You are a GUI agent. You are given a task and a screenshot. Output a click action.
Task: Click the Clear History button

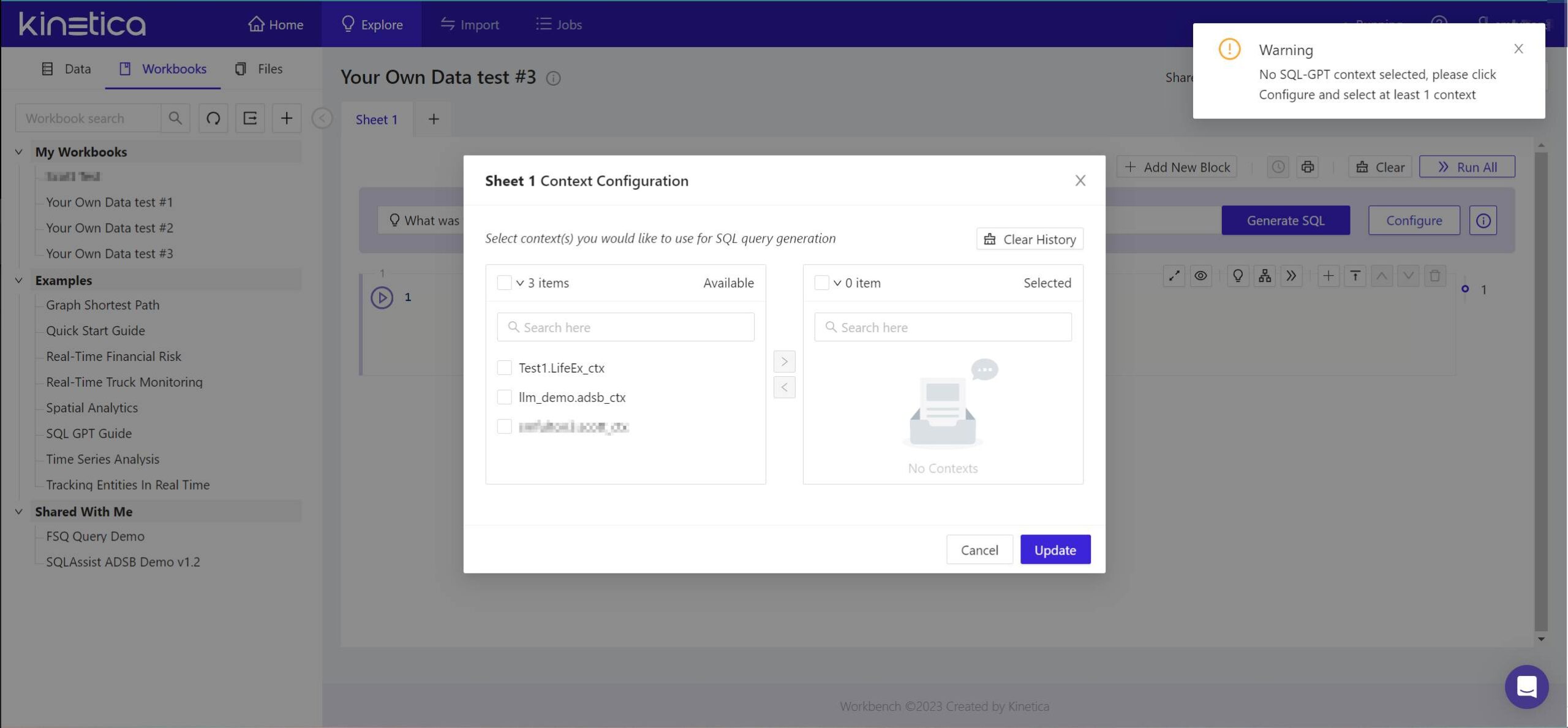coord(1030,239)
